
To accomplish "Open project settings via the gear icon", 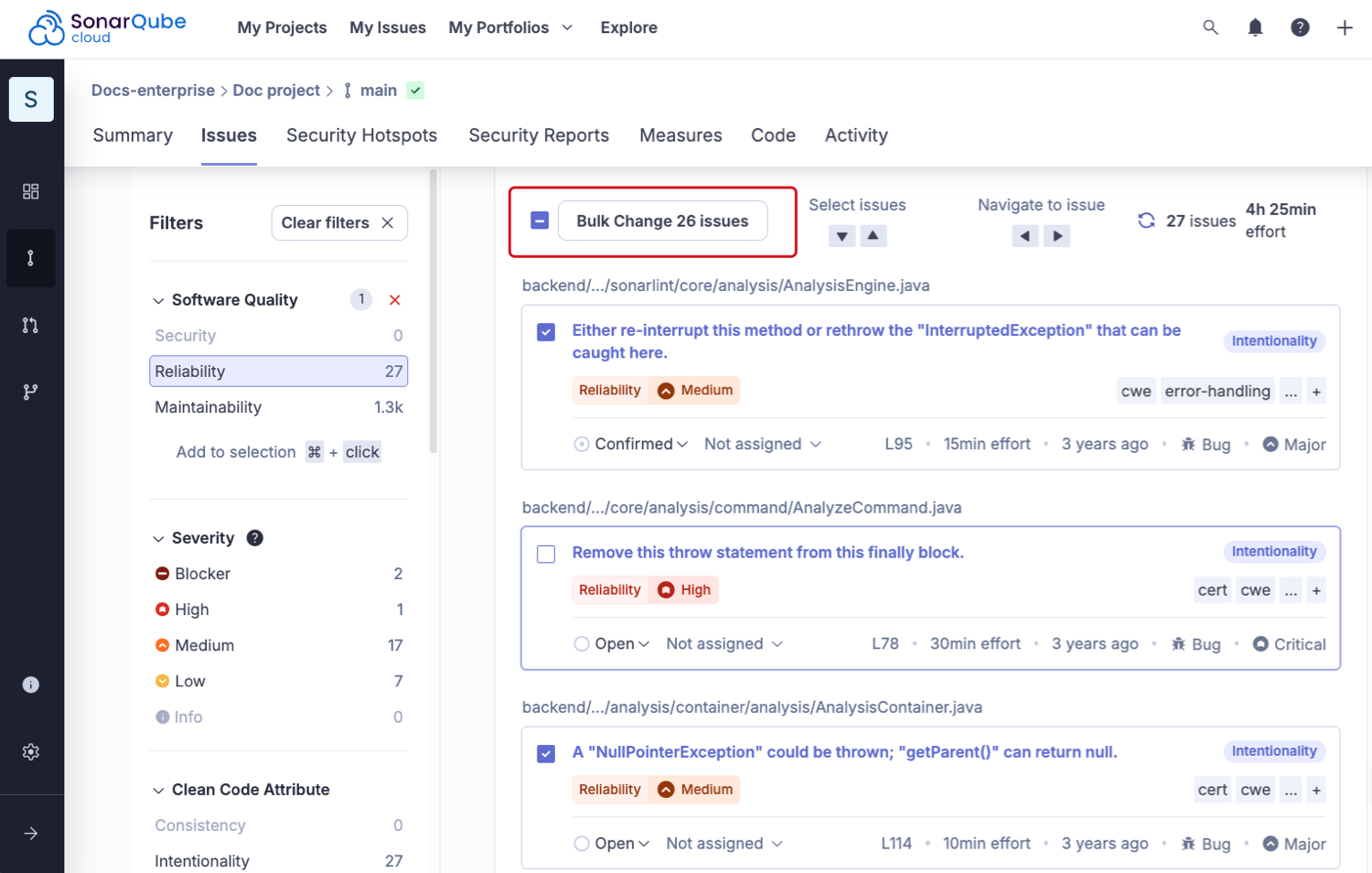I will (x=30, y=751).
